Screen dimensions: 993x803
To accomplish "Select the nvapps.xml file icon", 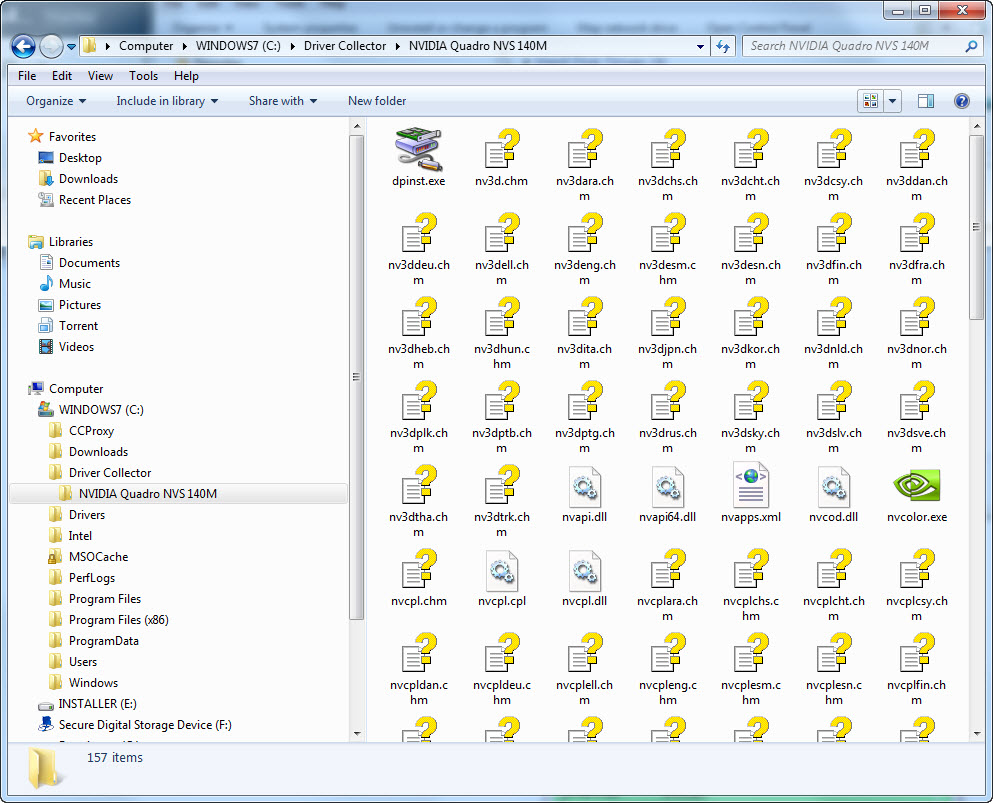I will click(x=750, y=486).
